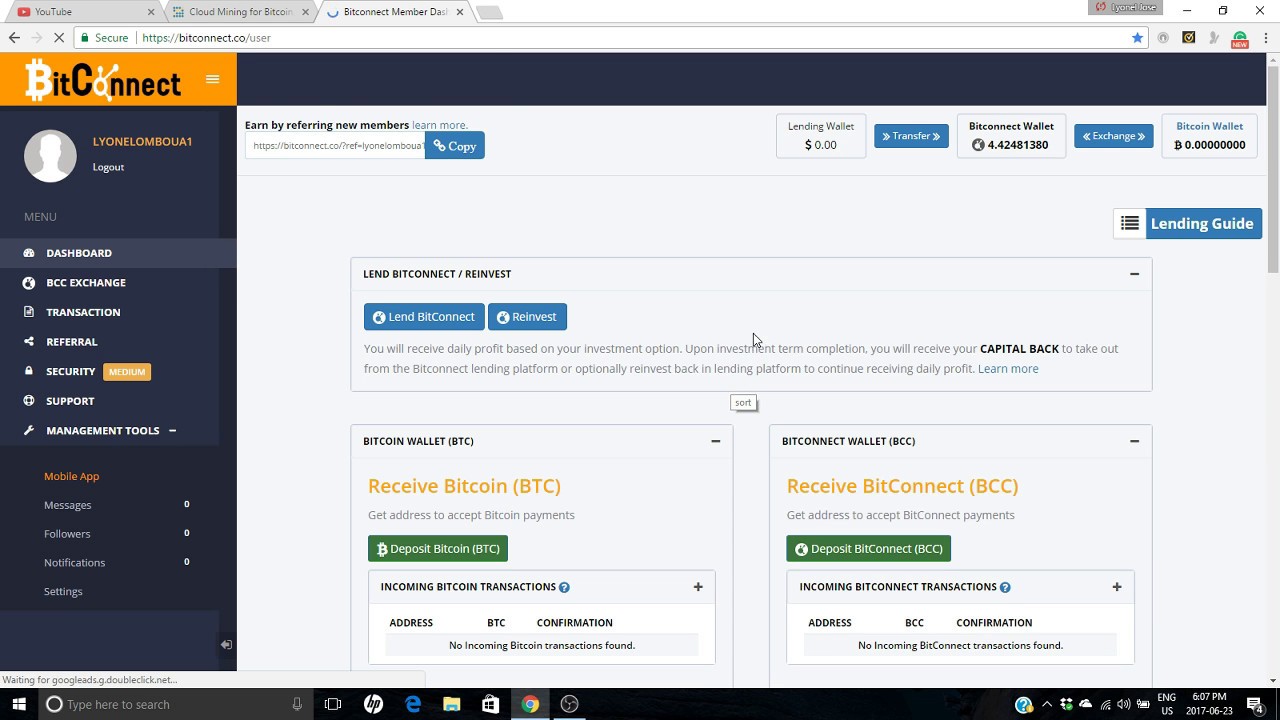Click the Bitcoin Wallet balance box
Screen dimensions: 1280x720
1209,136
